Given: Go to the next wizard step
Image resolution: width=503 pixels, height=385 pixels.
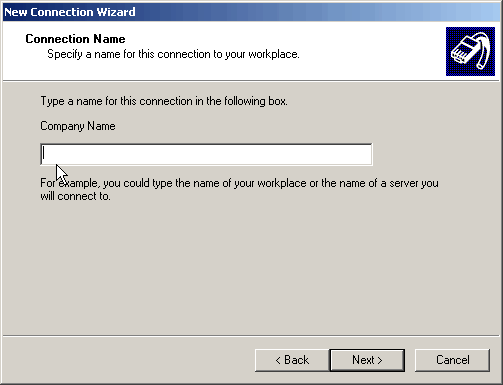Looking at the screenshot, I should click(367, 360).
